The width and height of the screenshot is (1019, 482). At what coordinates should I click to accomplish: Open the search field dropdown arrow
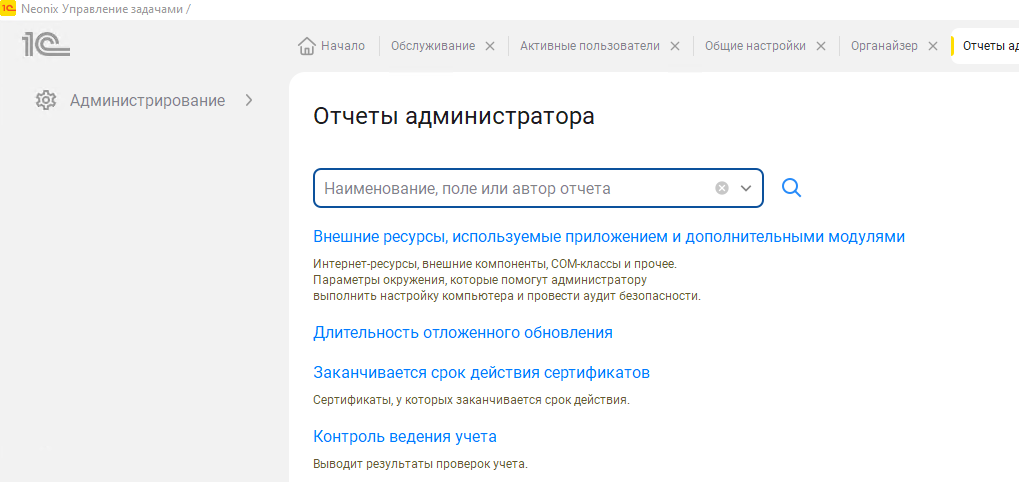[x=746, y=188]
